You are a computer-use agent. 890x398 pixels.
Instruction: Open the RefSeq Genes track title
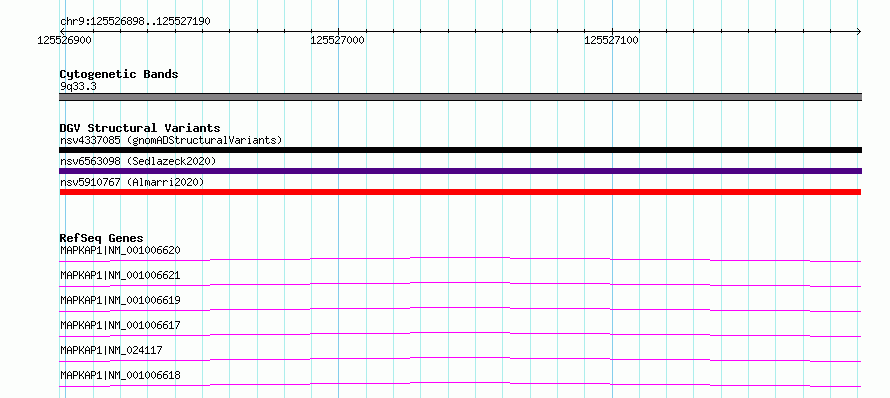click(x=102, y=238)
